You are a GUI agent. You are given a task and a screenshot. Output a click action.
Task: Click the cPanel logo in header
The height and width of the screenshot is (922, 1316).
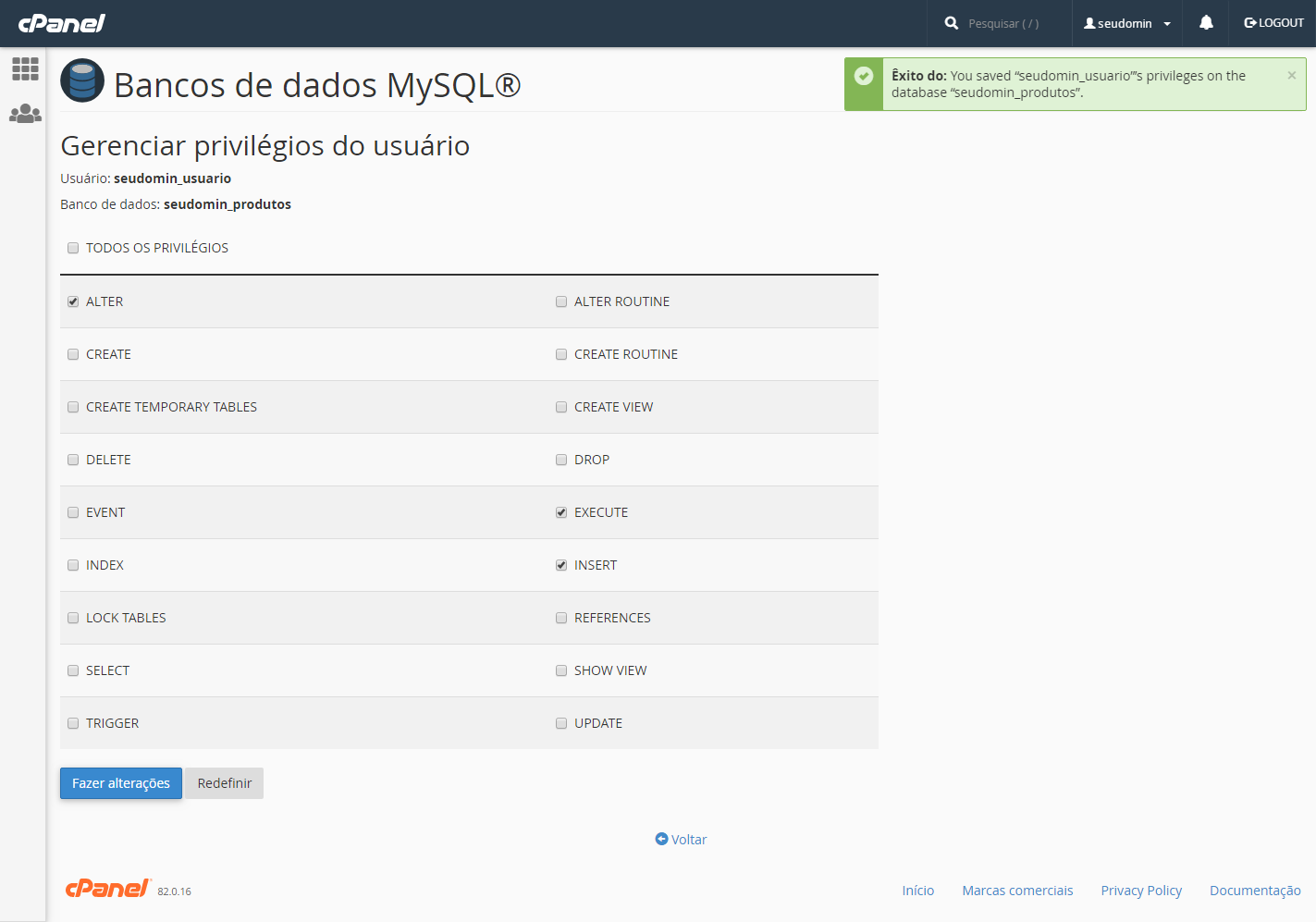click(61, 23)
